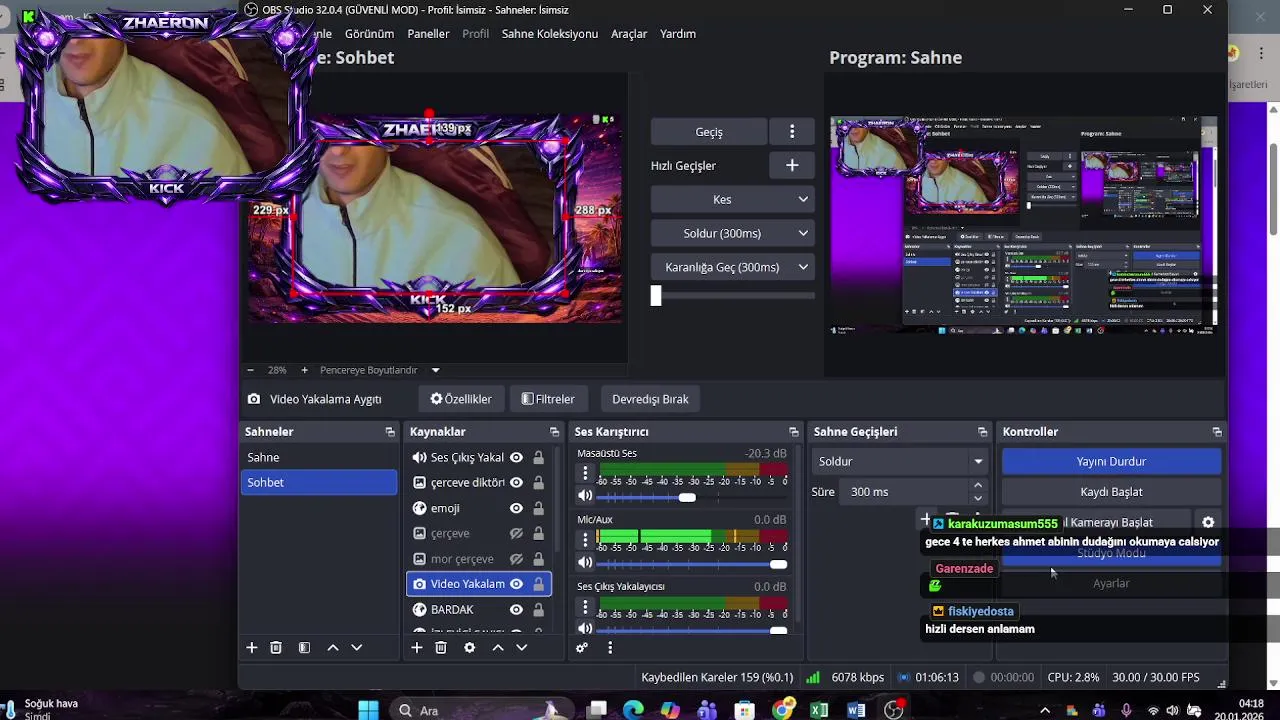Hide the çerceve diktör source
The width and height of the screenshot is (1280, 720).
(516, 483)
